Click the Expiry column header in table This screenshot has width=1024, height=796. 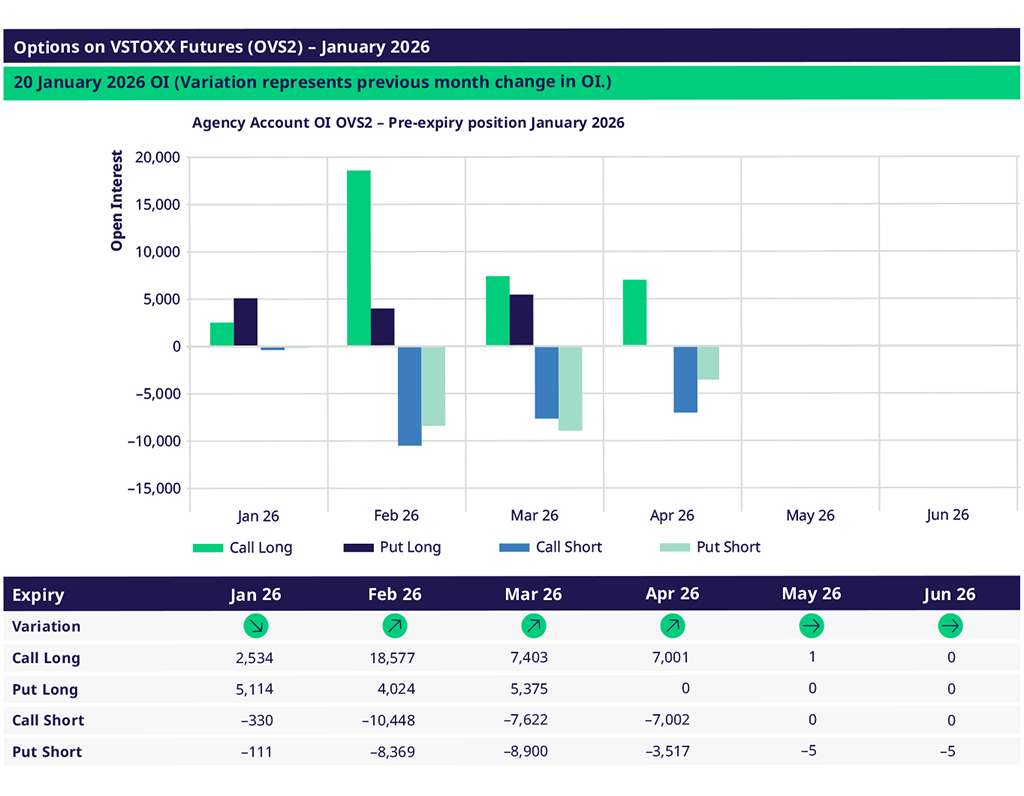click(x=38, y=594)
